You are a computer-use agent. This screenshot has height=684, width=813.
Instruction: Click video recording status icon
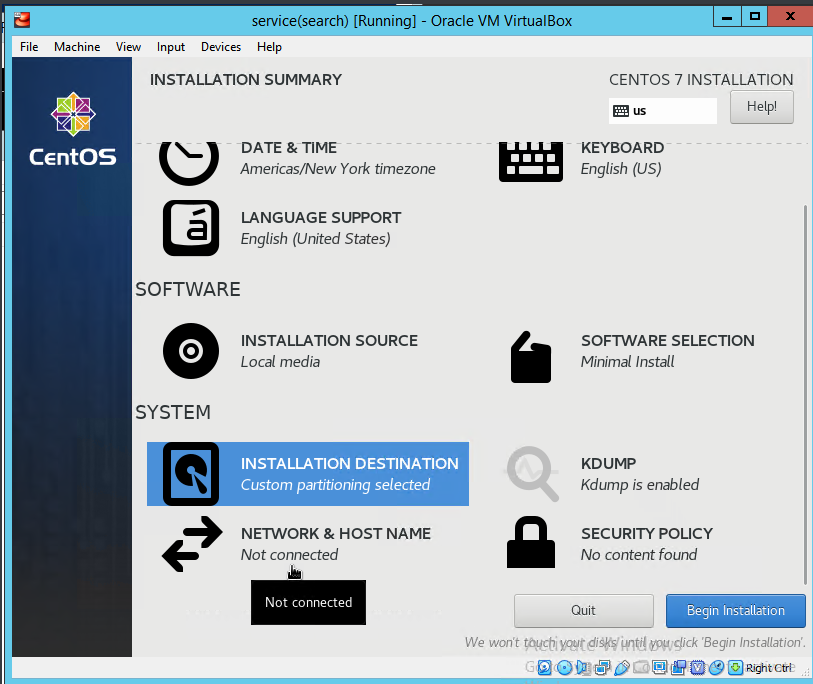[678, 667]
